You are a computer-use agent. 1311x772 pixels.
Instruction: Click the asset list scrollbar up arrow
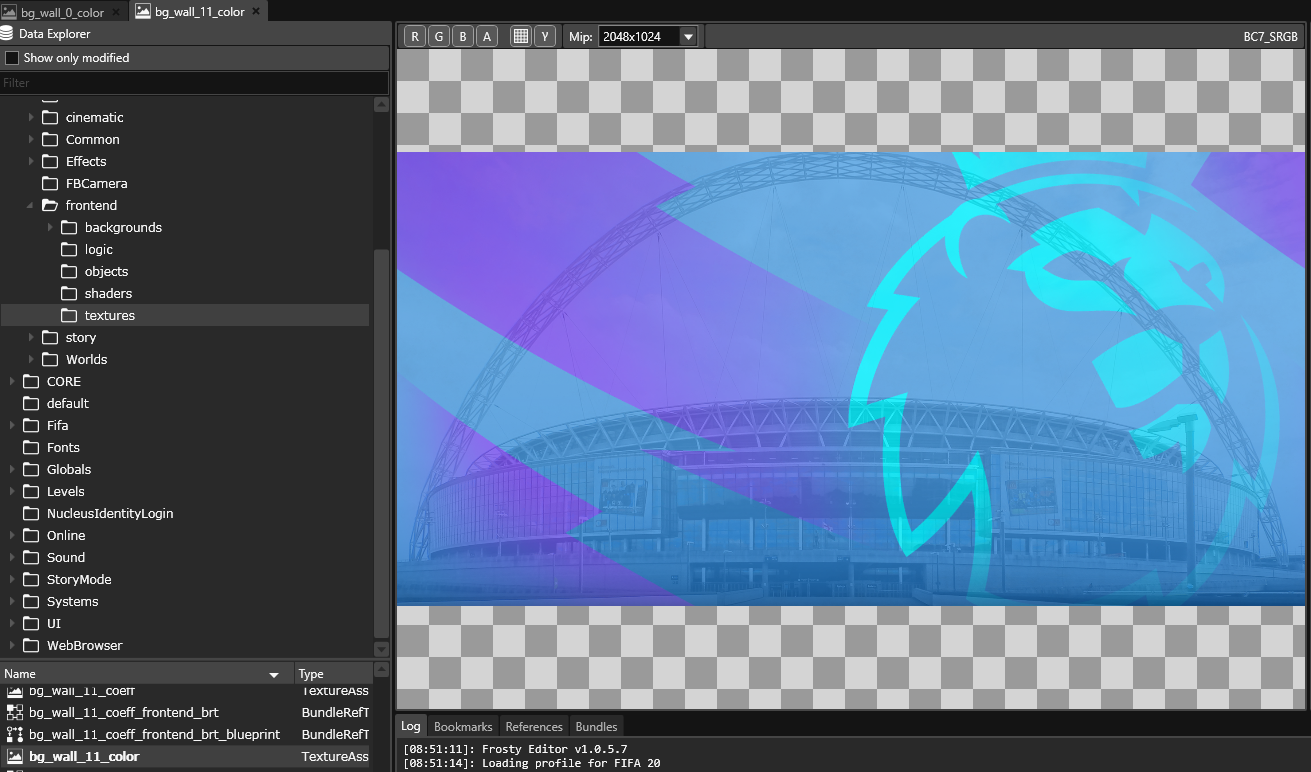point(381,669)
